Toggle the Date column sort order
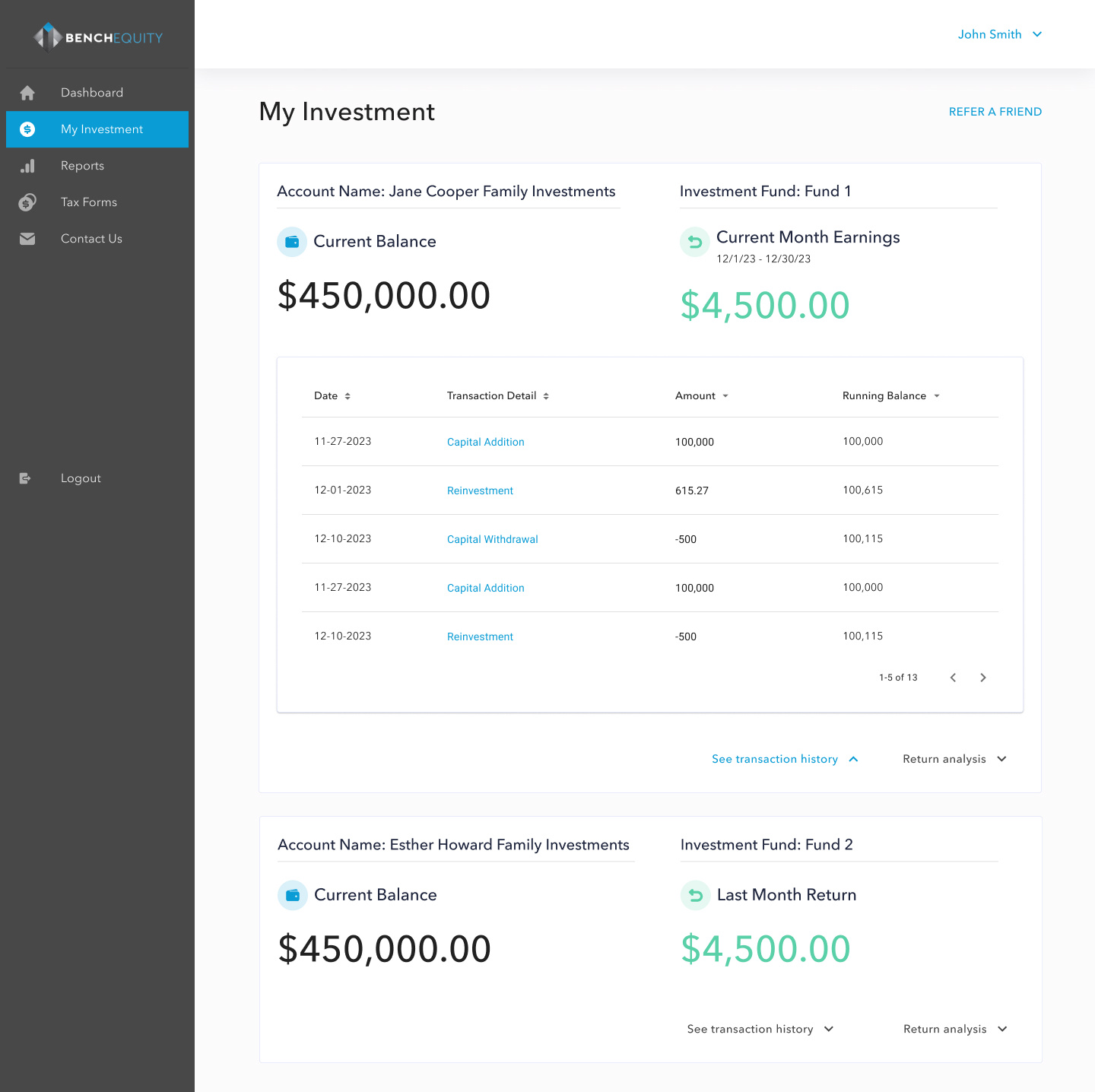The width and height of the screenshot is (1095, 1092). pyautogui.click(x=348, y=395)
